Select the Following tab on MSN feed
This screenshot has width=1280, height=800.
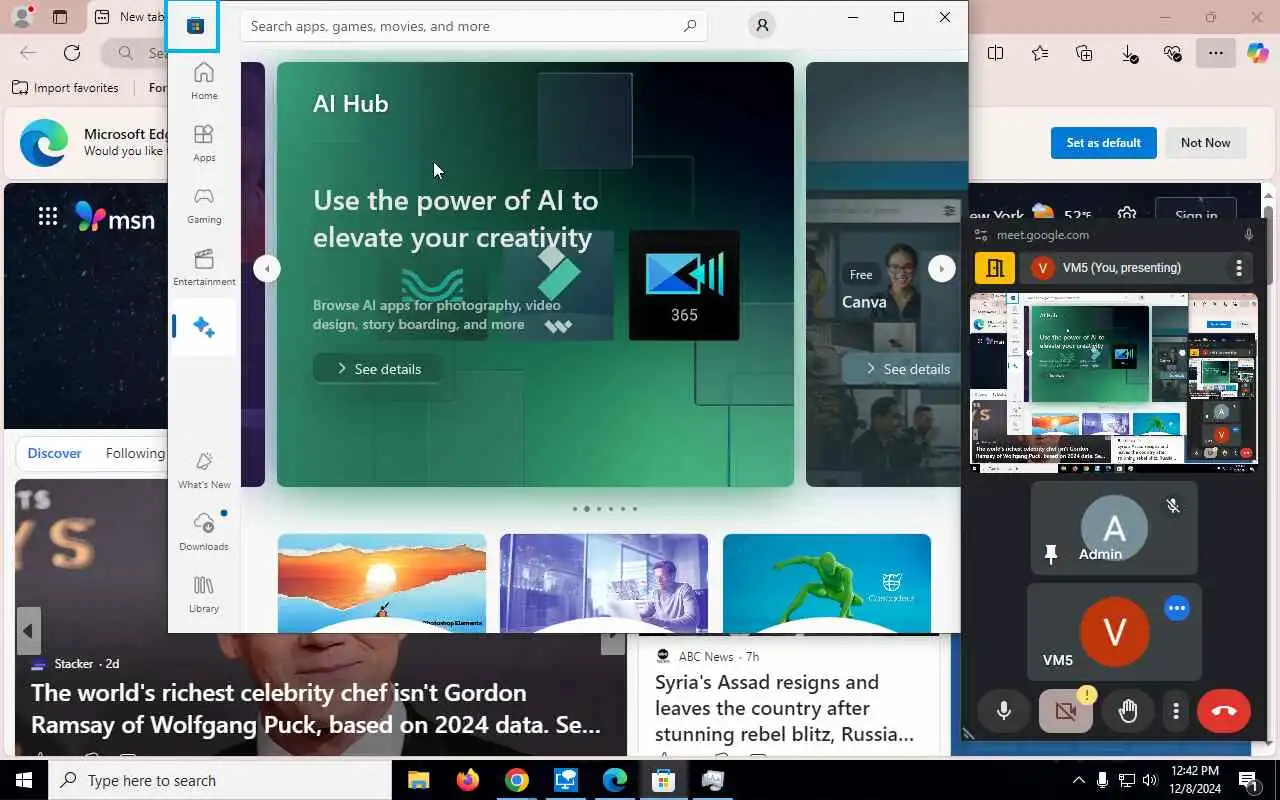[135, 453]
